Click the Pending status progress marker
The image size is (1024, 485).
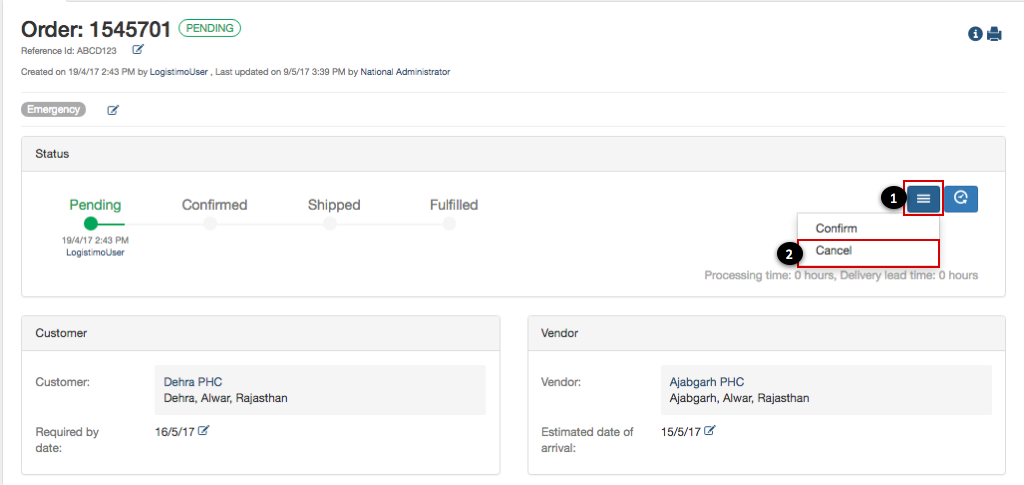tap(91, 224)
